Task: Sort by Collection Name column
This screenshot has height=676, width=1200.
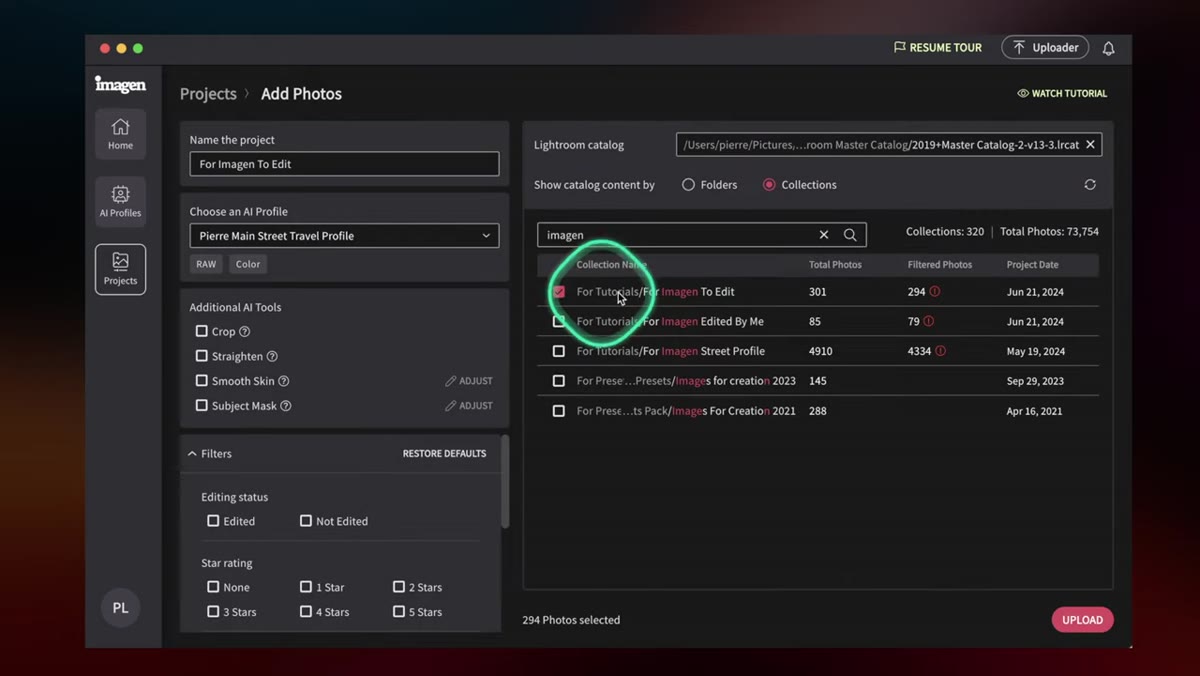Action: [611, 265]
